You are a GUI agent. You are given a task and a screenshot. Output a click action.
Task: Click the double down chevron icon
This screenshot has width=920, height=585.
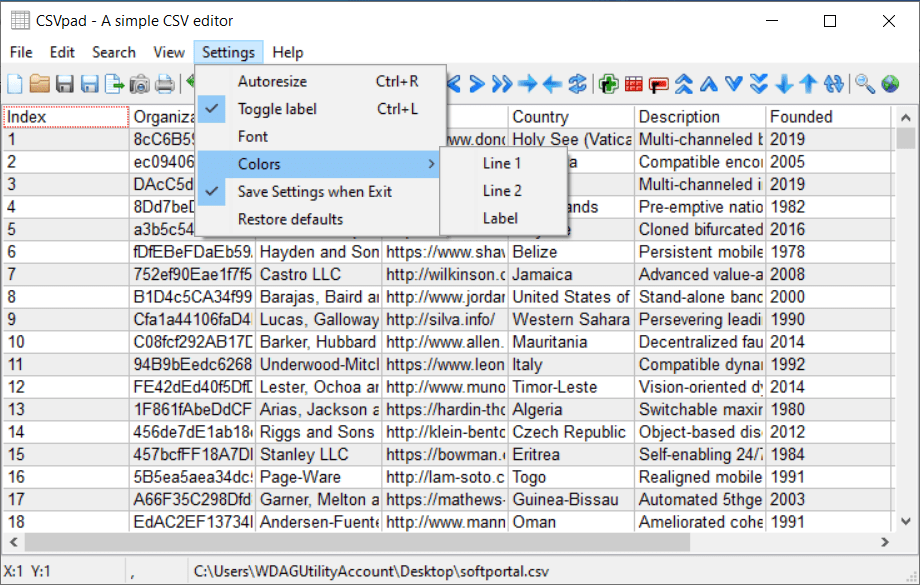[x=759, y=84]
